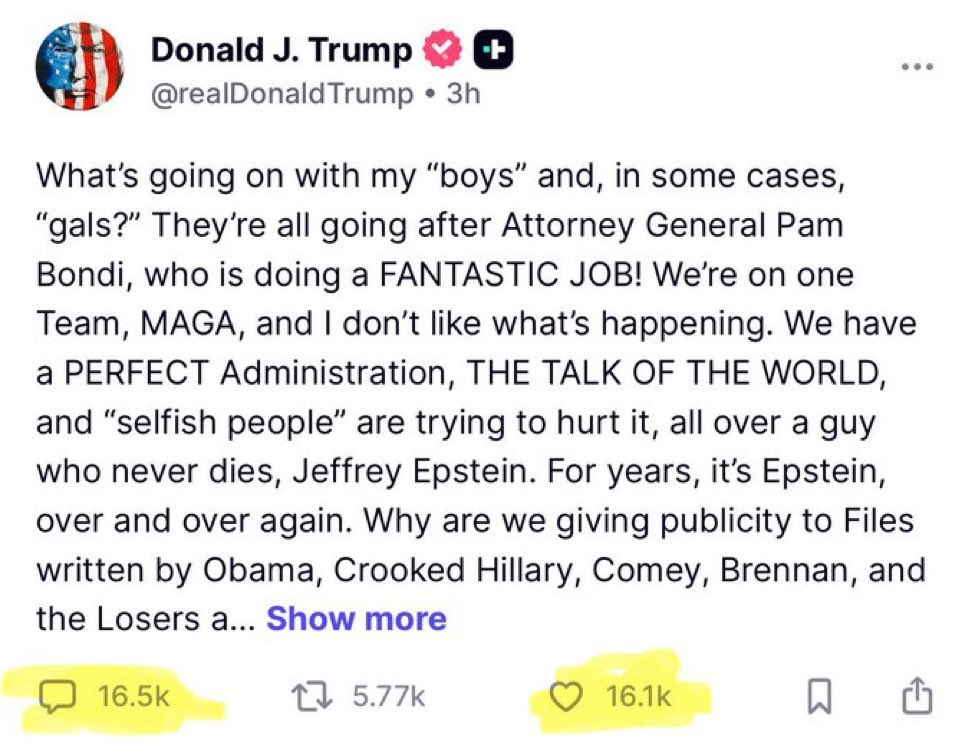Image resolution: width=974 pixels, height=755 pixels.
Task: Click the 16.1k likes count
Action: (x=638, y=696)
